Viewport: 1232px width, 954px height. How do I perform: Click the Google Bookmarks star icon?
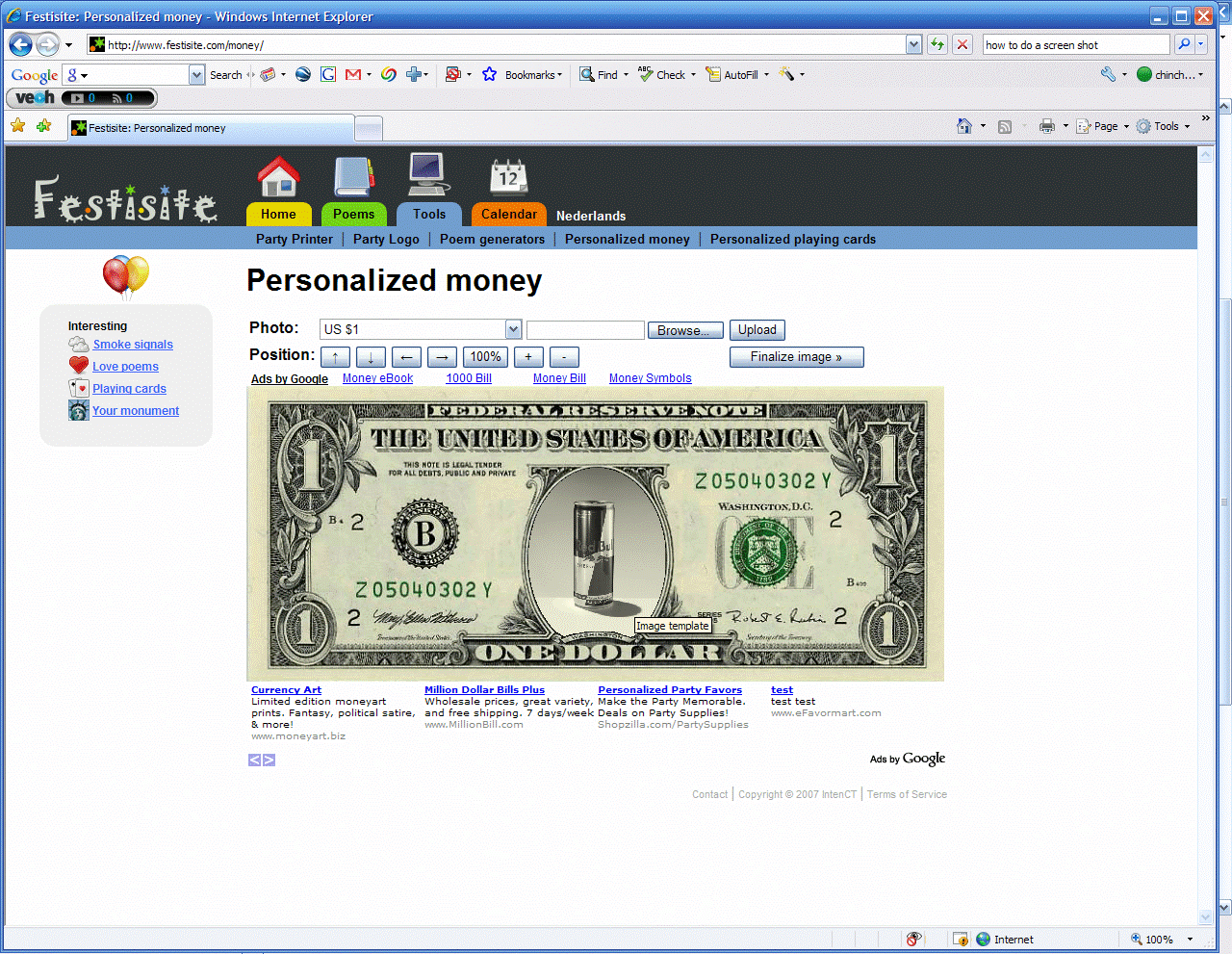pyautogui.click(x=489, y=75)
